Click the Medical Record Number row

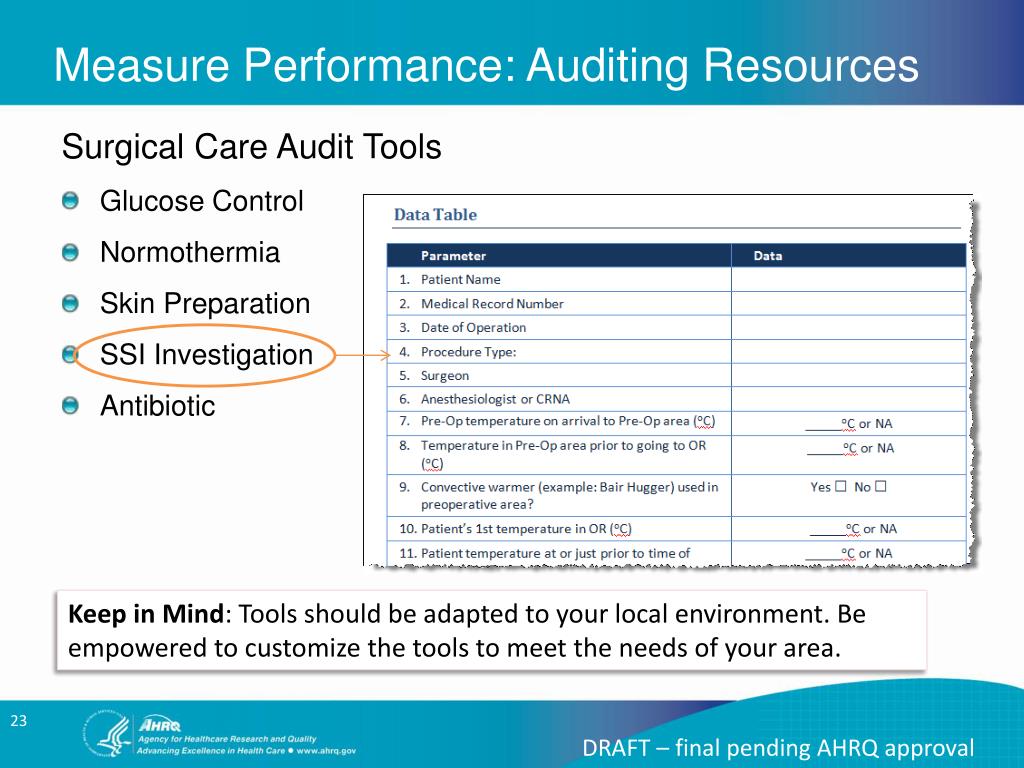[677, 304]
